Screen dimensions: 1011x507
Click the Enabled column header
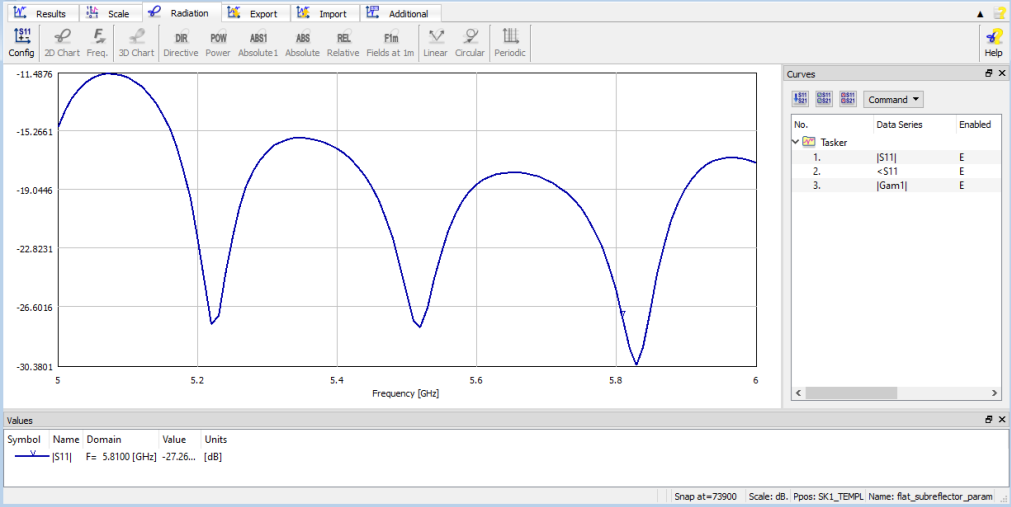click(x=977, y=124)
